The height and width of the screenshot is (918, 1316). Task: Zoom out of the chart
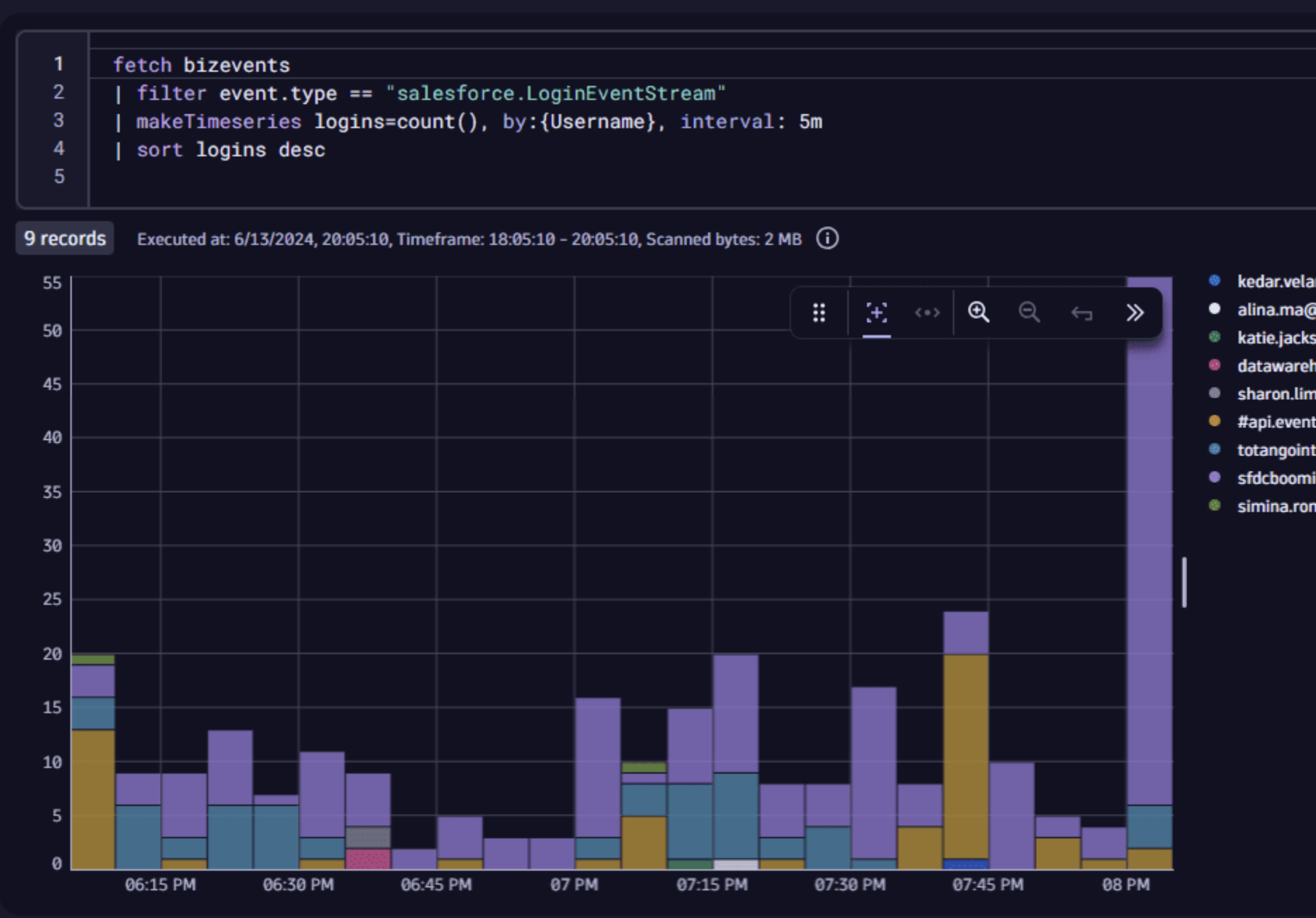click(x=1029, y=312)
